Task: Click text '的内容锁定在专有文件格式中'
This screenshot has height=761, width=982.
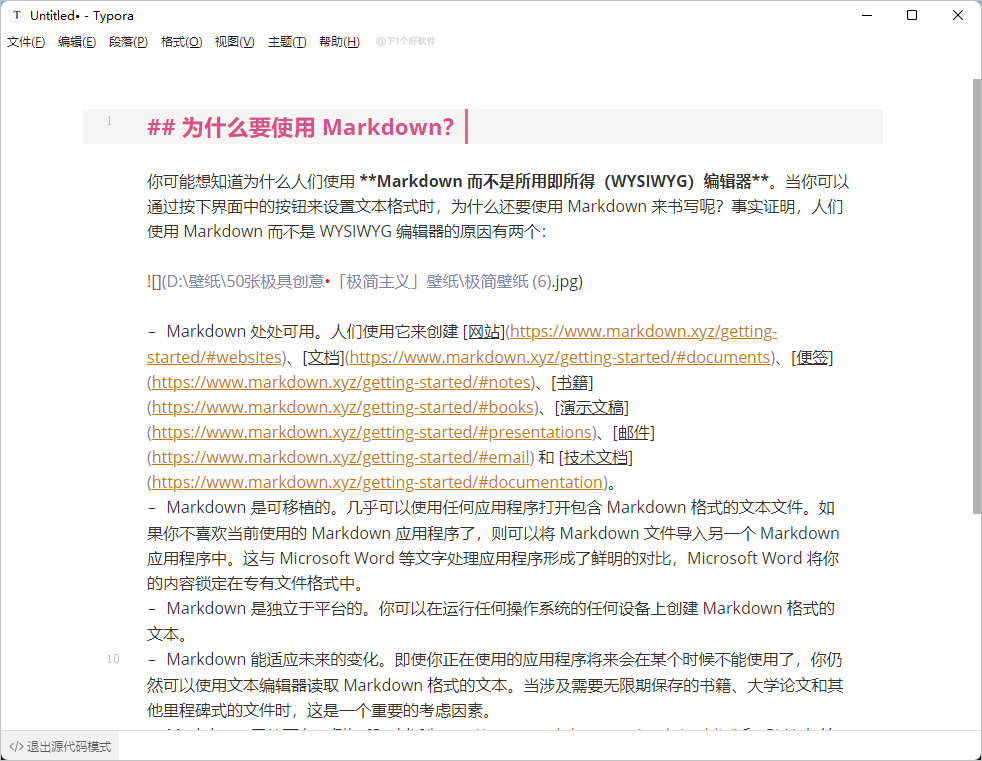Action: click(x=251, y=584)
